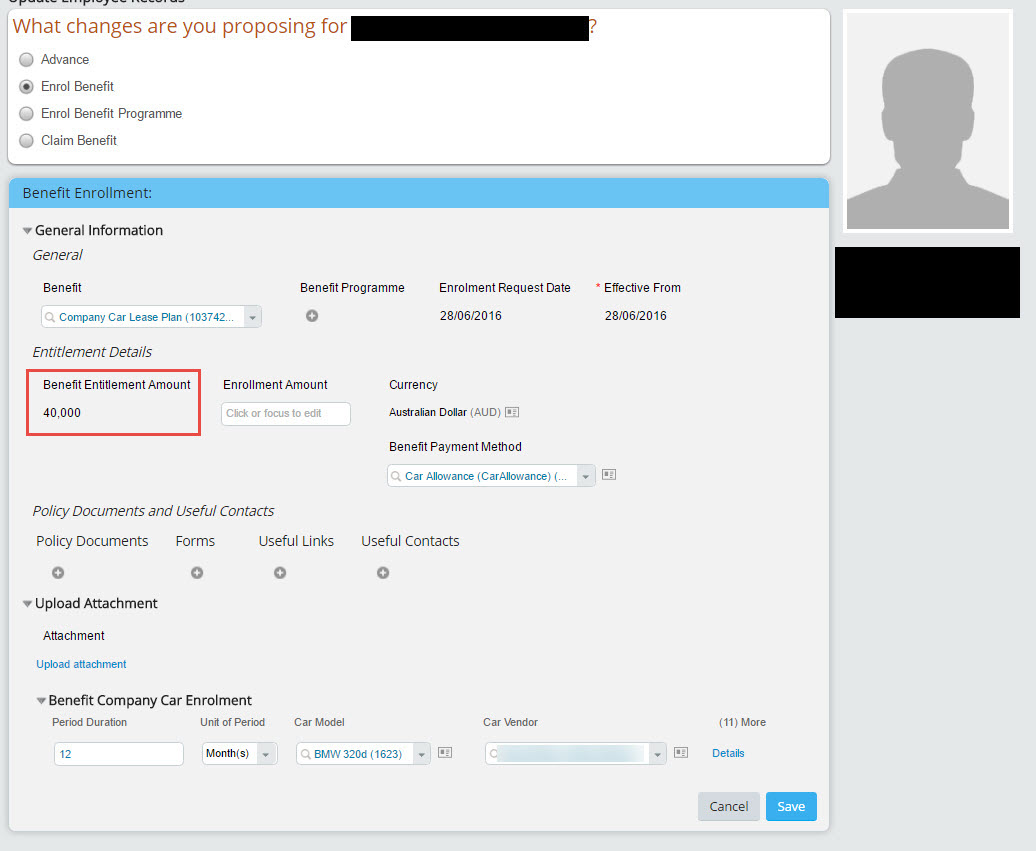Click search icon in Car Vendor field
The image size is (1036, 851).
[x=493, y=754]
